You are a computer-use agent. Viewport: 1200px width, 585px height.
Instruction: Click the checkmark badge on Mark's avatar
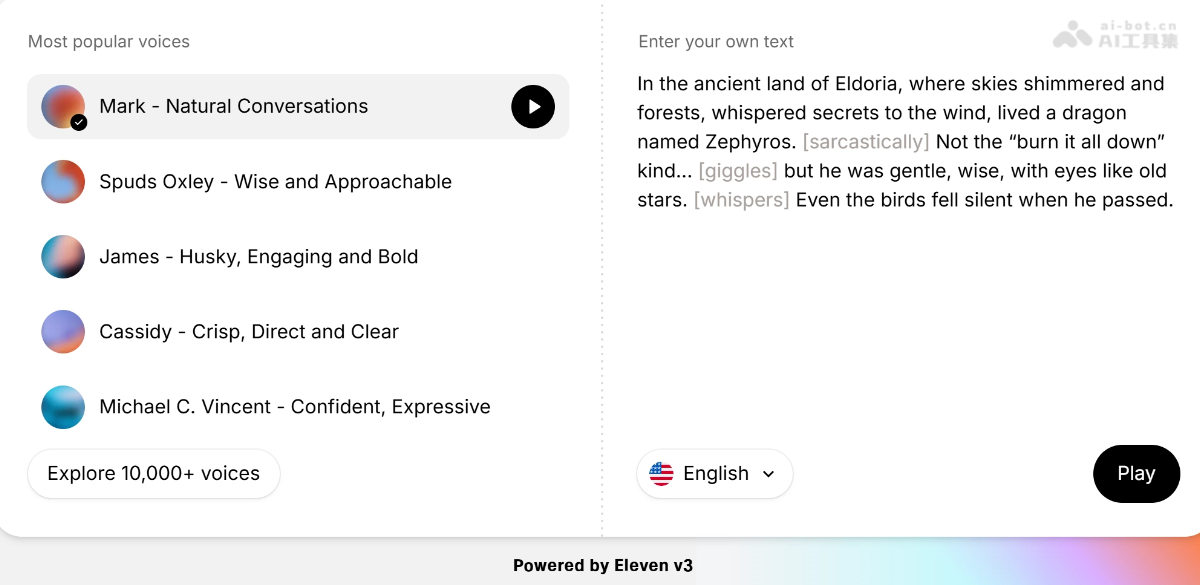tap(78, 123)
